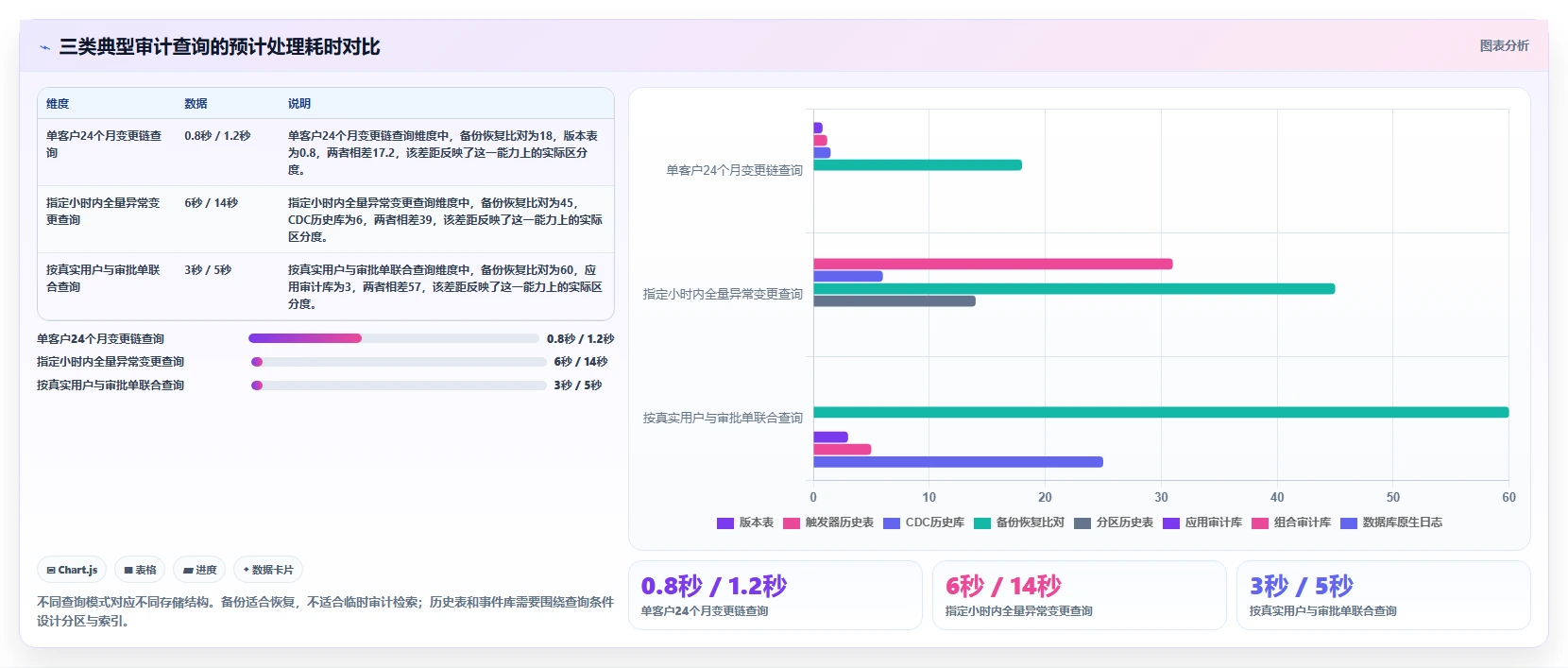This screenshot has width=1568, height=668.
Task: Toggle CDC历史库 legend swatch
Action: click(892, 522)
